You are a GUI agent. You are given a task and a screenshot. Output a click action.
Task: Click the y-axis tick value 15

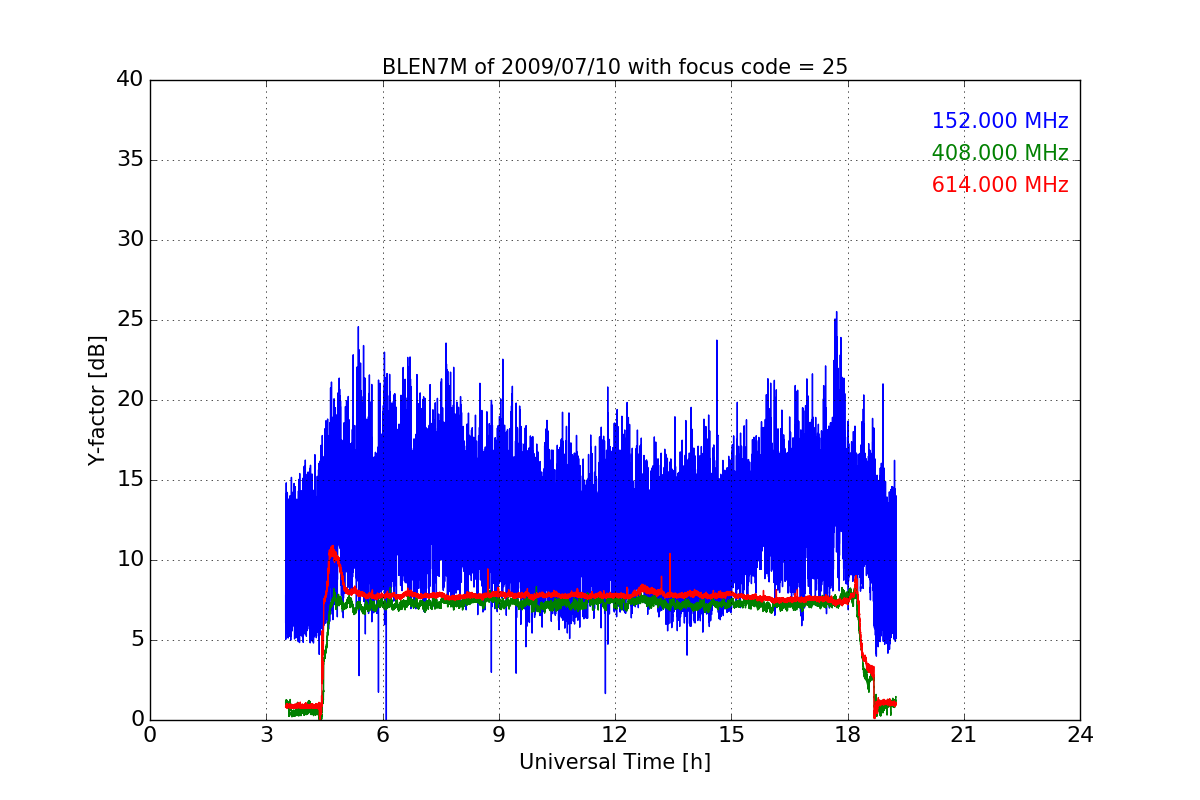point(130,480)
